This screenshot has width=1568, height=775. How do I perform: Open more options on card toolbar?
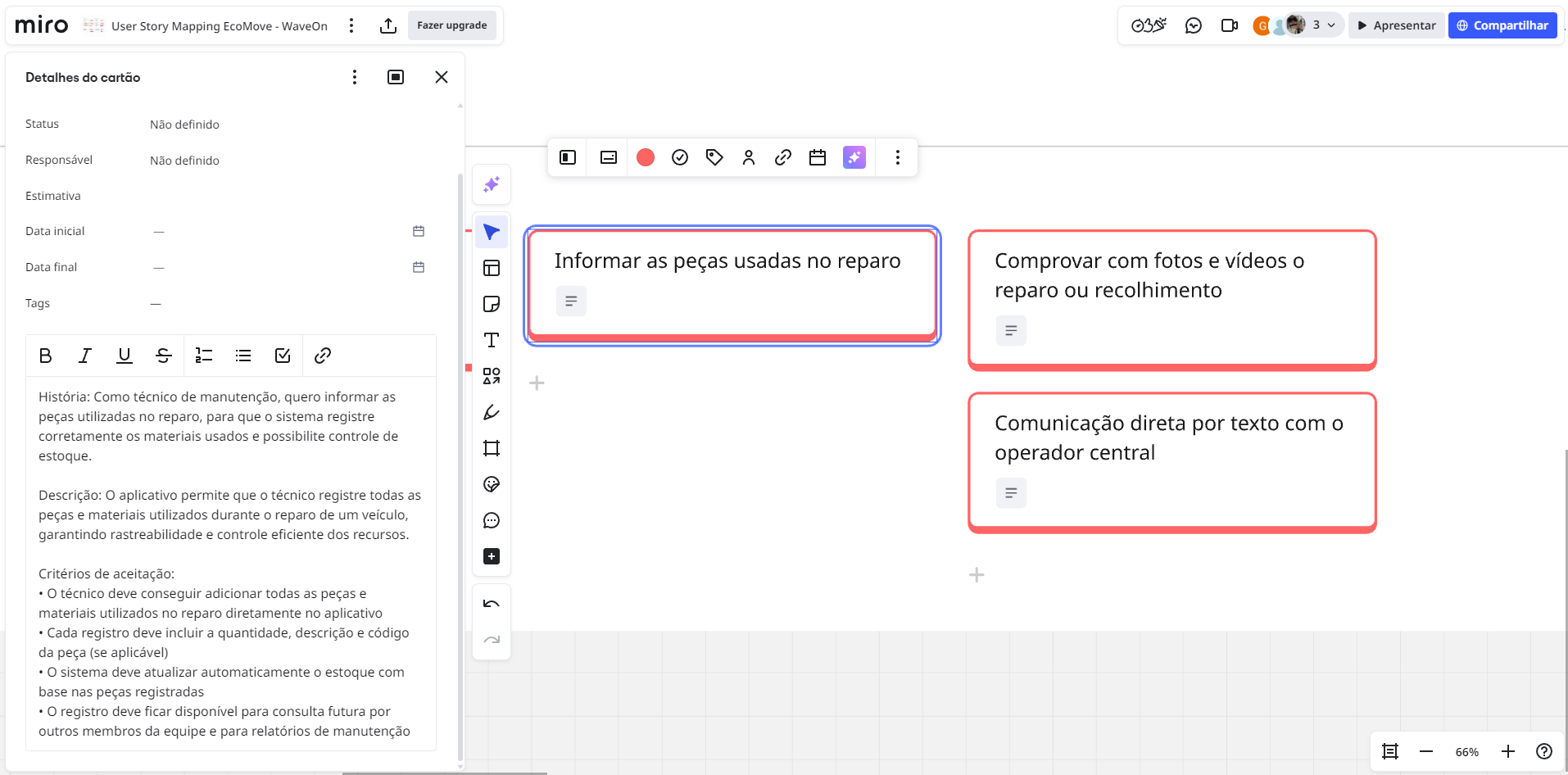(898, 157)
